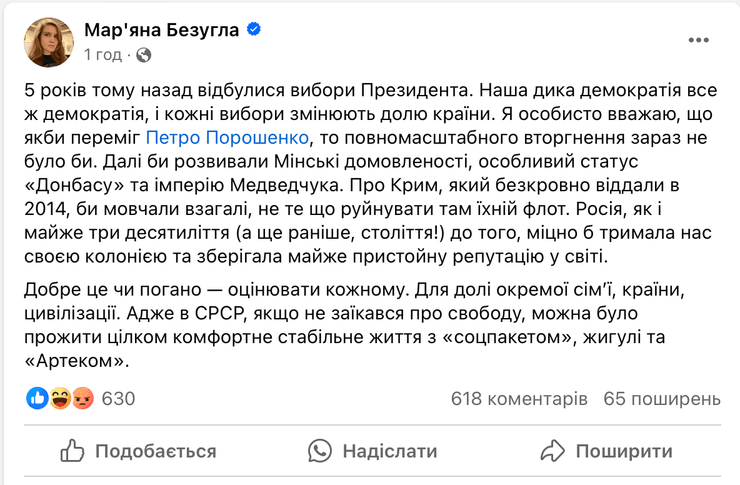Click the WhatsApp icon beside Надіслати

click(x=319, y=451)
